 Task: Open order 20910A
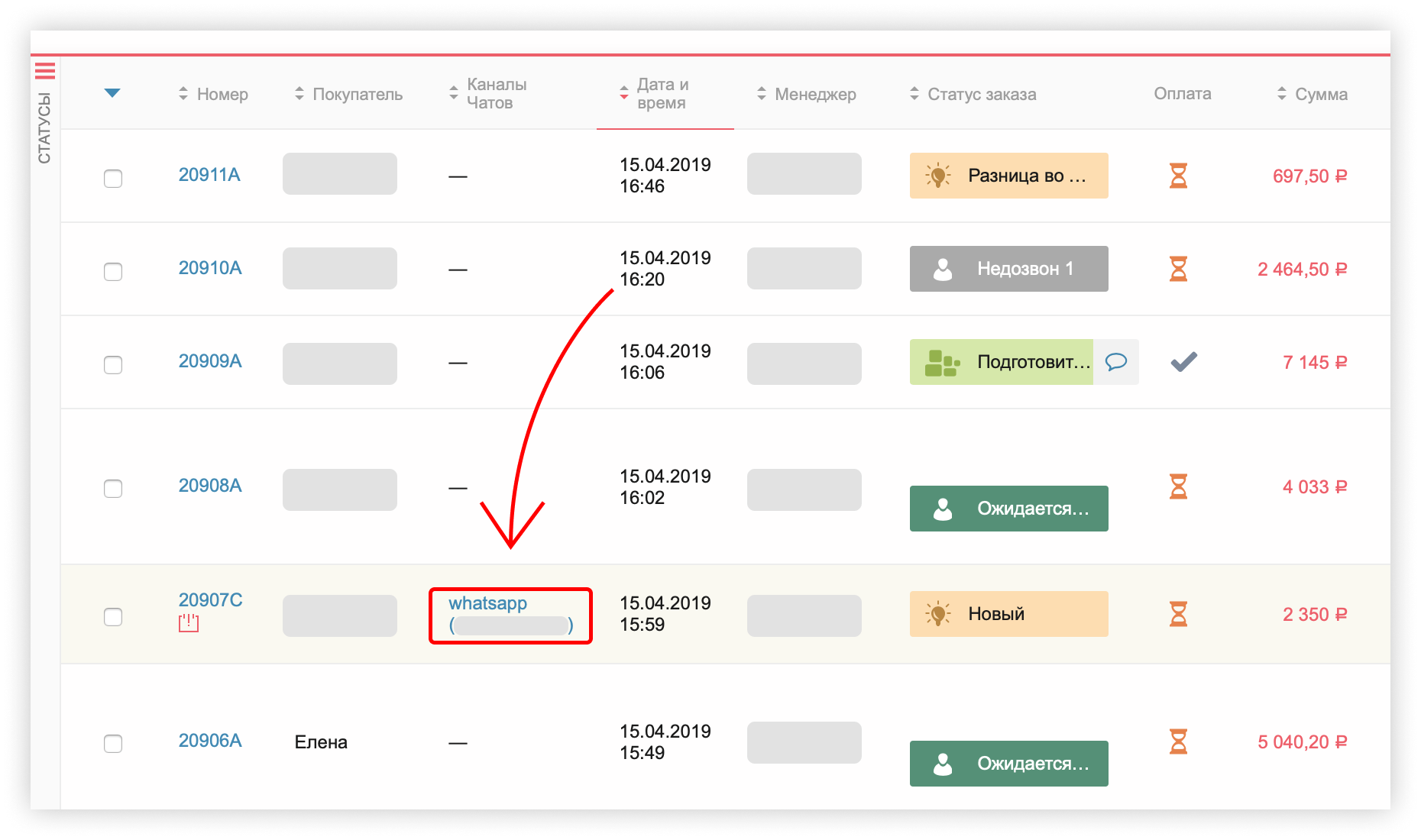[210, 268]
